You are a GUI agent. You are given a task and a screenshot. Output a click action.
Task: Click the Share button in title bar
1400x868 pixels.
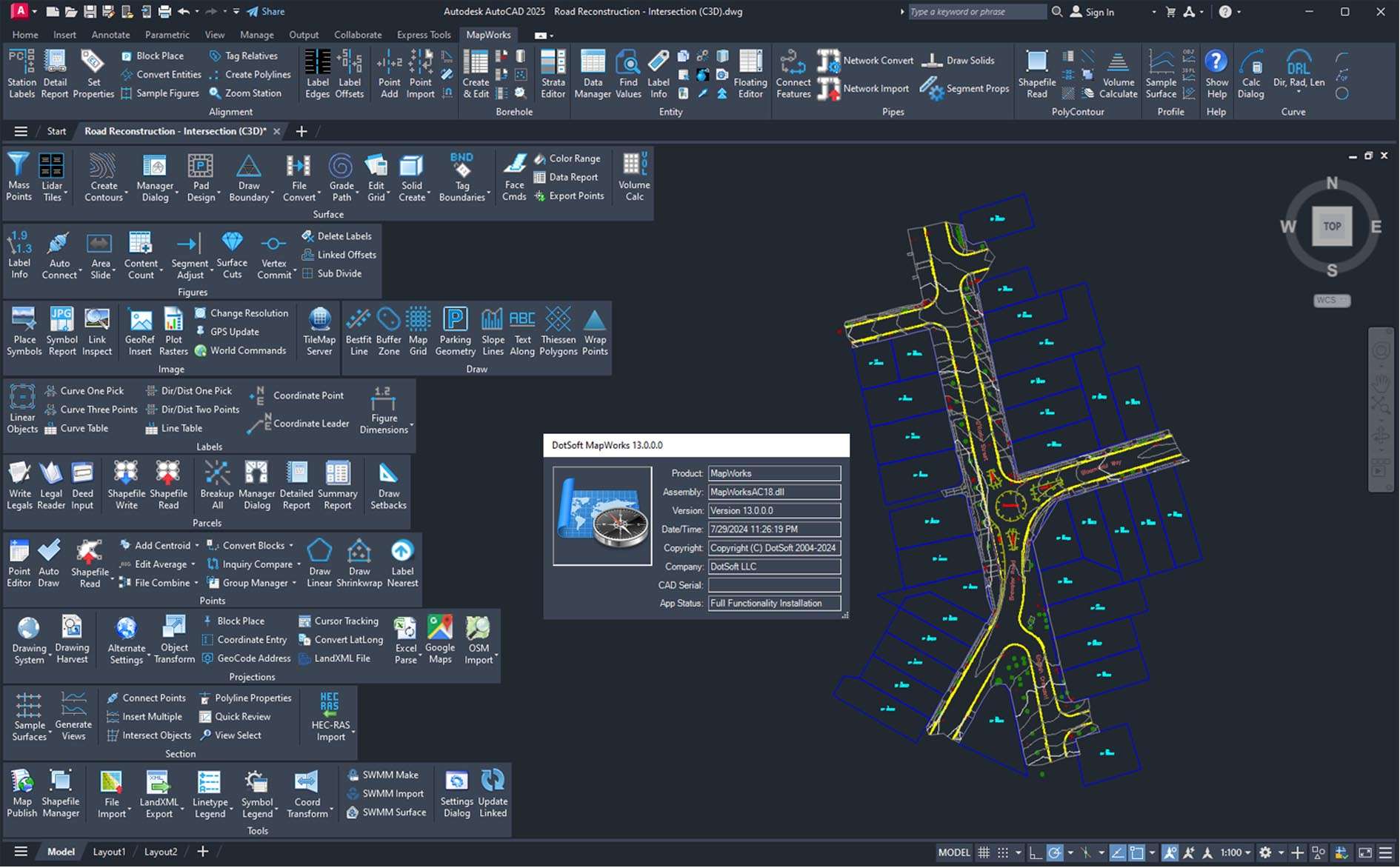265,11
